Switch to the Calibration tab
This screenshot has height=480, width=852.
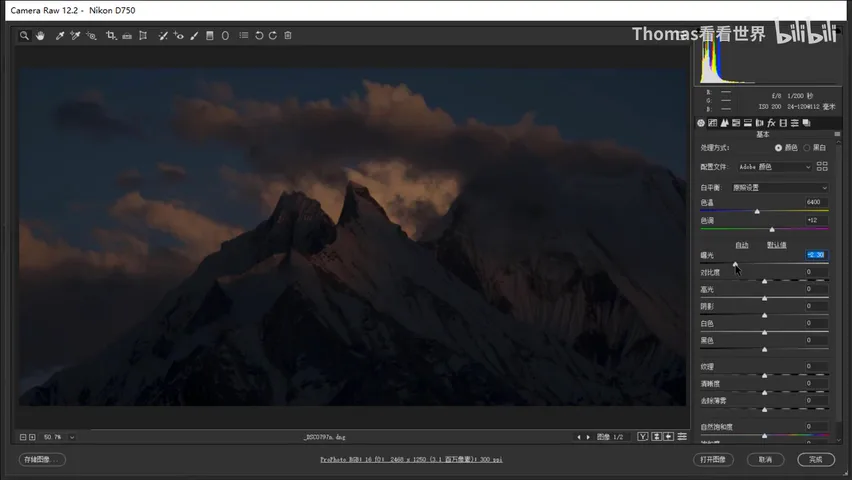(x=783, y=123)
